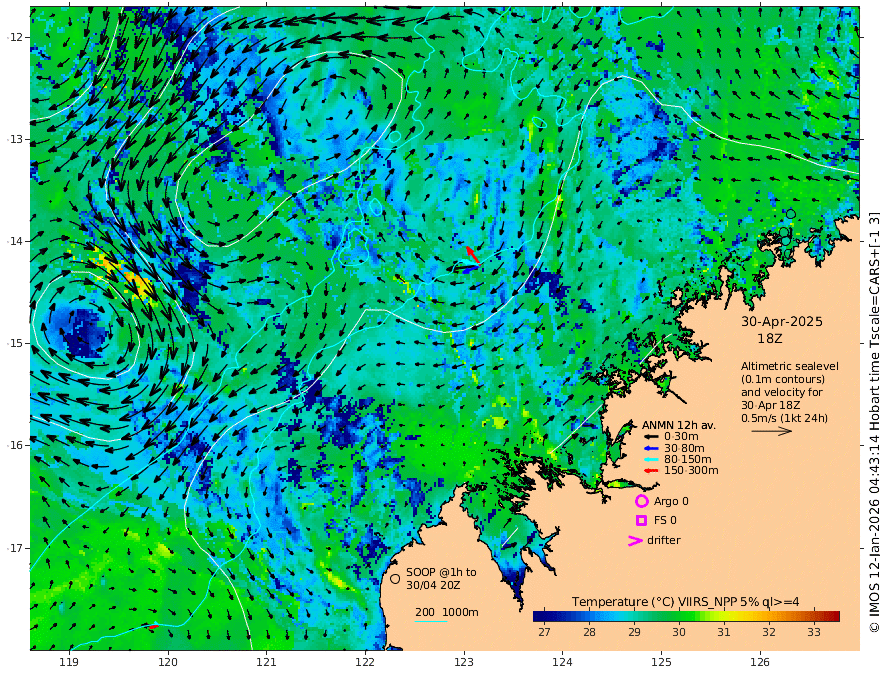Click the red marker near 120E bottom edge
The width and height of the screenshot is (880, 680).
(x=153, y=626)
